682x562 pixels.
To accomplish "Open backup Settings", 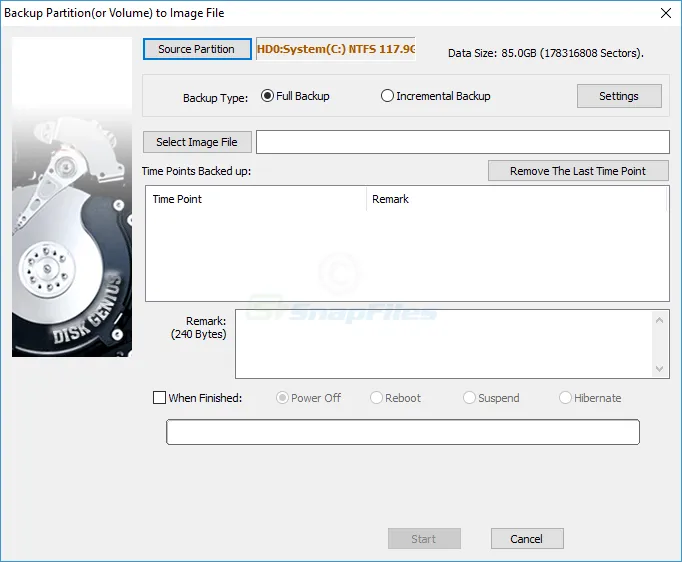I will [x=619, y=96].
